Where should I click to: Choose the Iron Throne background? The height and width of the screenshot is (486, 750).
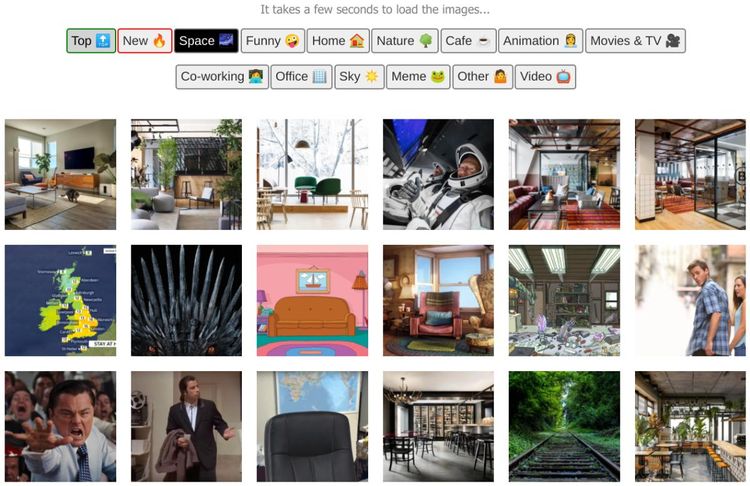(186, 300)
